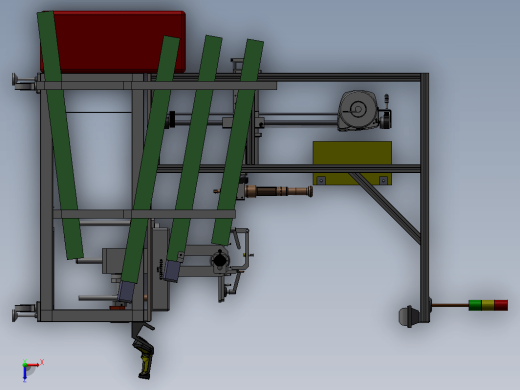Click the yellow segment of the signal tower

[488, 305]
